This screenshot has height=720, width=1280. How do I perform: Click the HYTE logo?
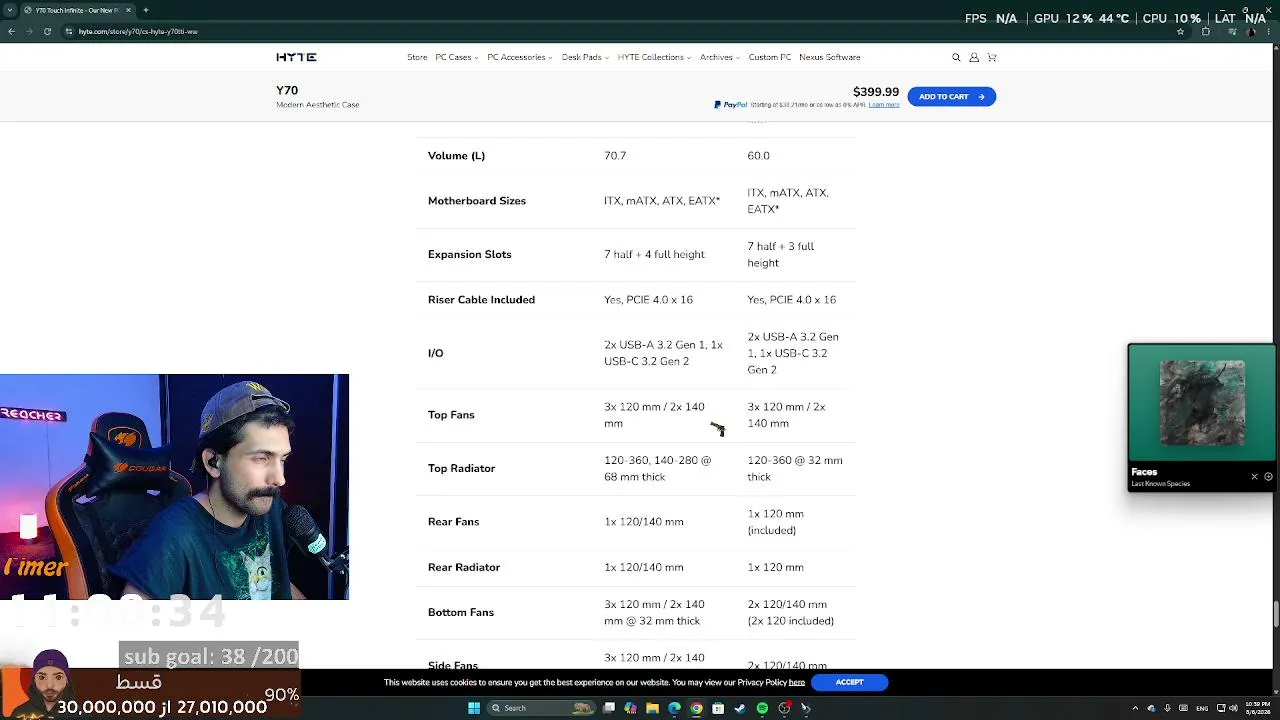pos(296,58)
